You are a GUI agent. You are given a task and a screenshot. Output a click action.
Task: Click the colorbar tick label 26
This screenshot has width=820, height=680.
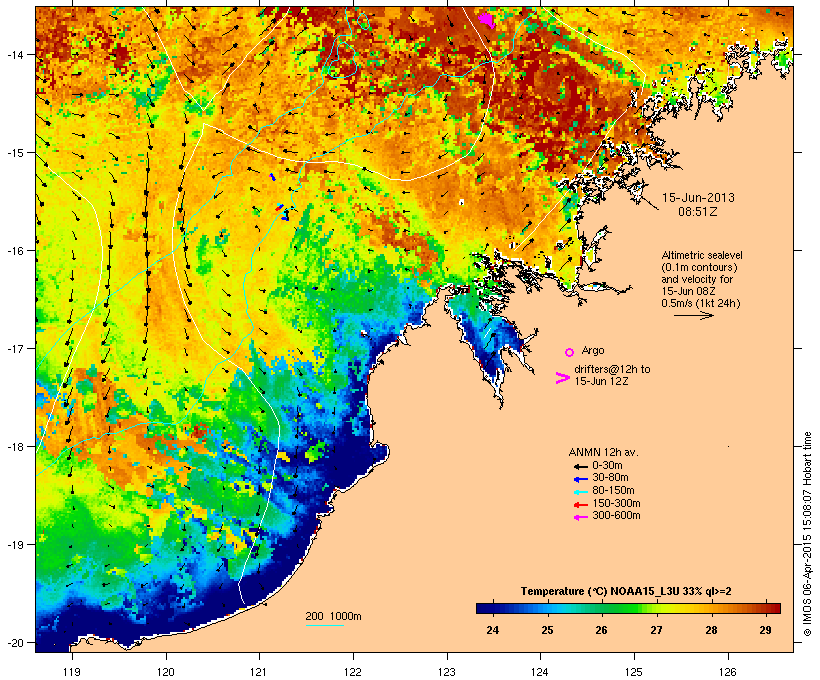[601, 630]
